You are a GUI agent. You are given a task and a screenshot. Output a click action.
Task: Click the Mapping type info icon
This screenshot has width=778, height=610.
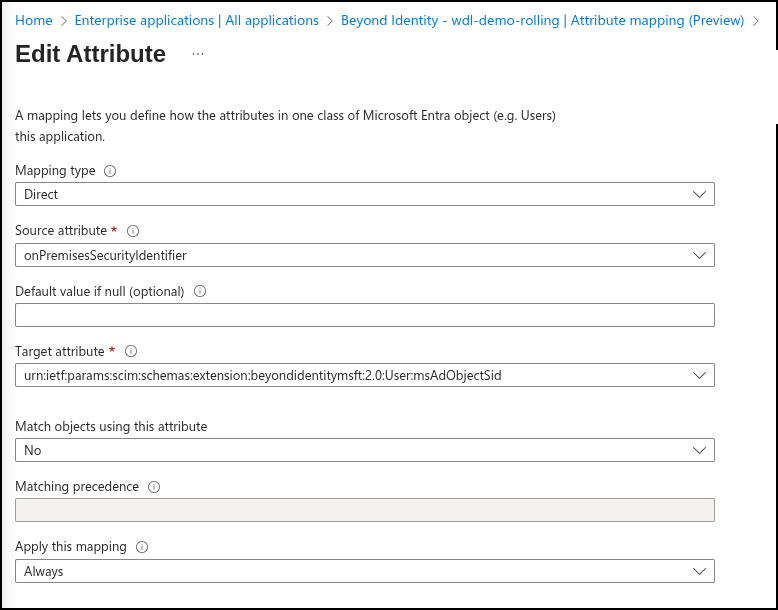[x=110, y=171]
